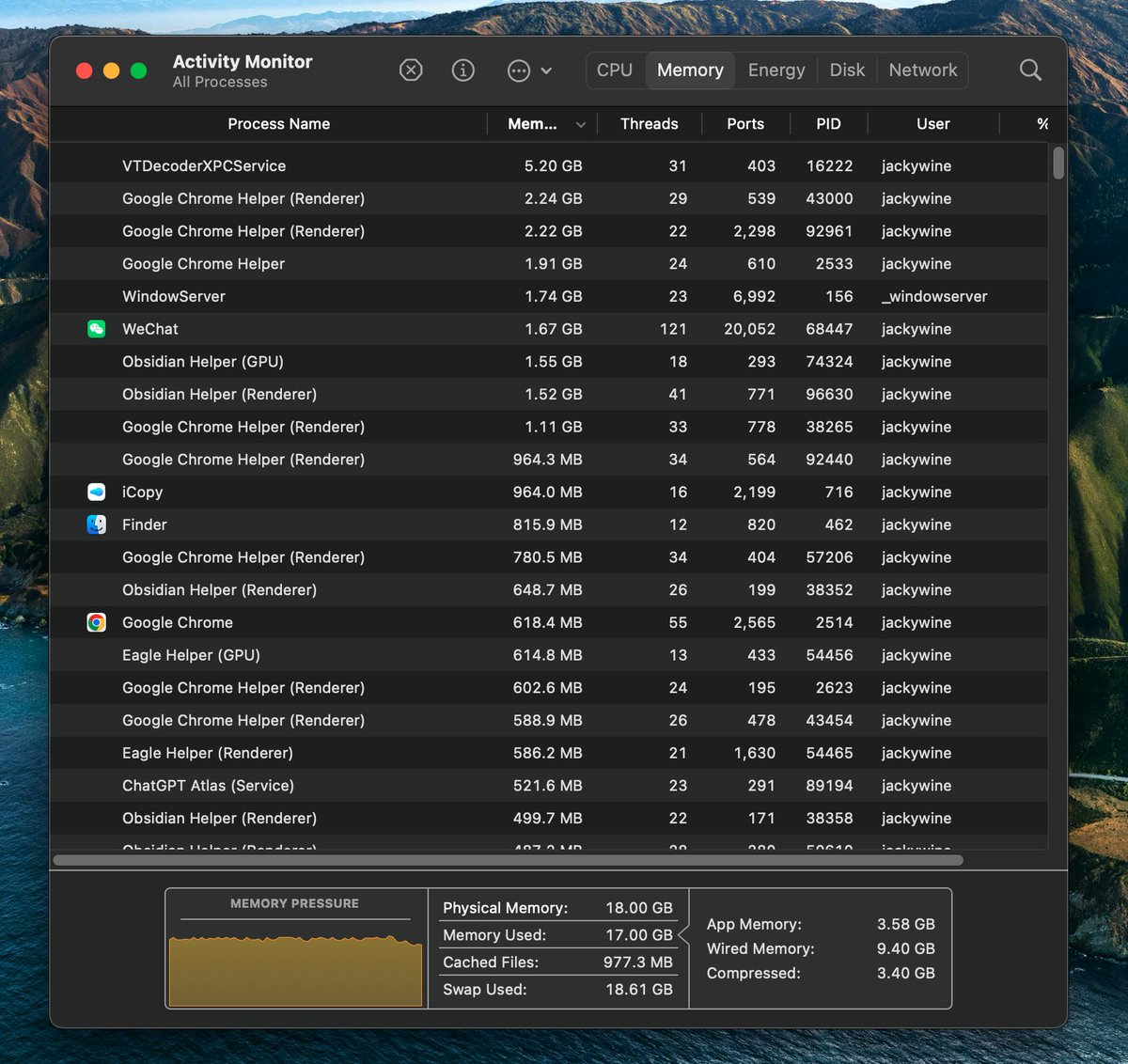Switch to the Network tab
1128x1064 pixels.
pos(923,70)
